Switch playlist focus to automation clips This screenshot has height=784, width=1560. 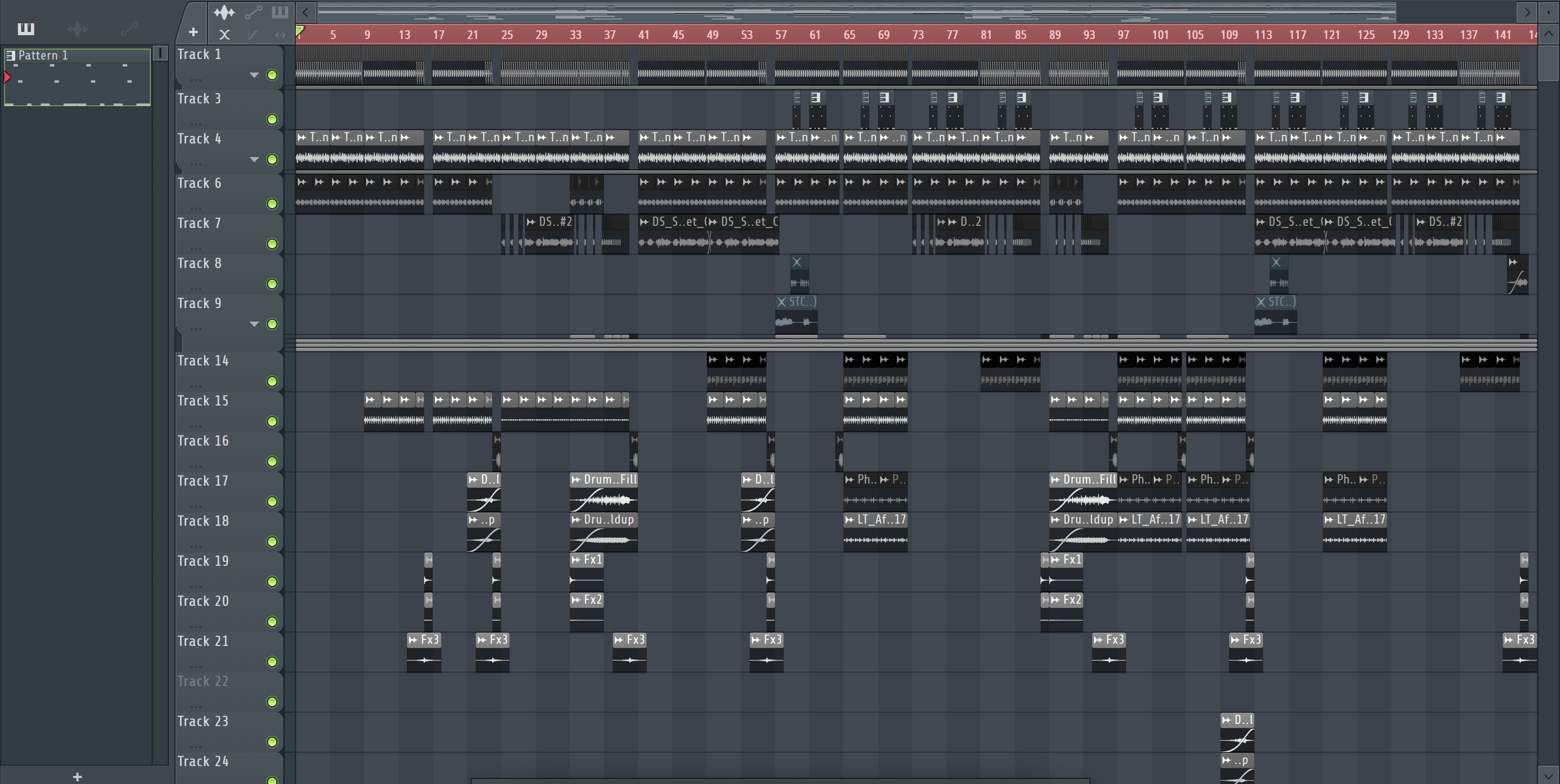click(x=253, y=12)
